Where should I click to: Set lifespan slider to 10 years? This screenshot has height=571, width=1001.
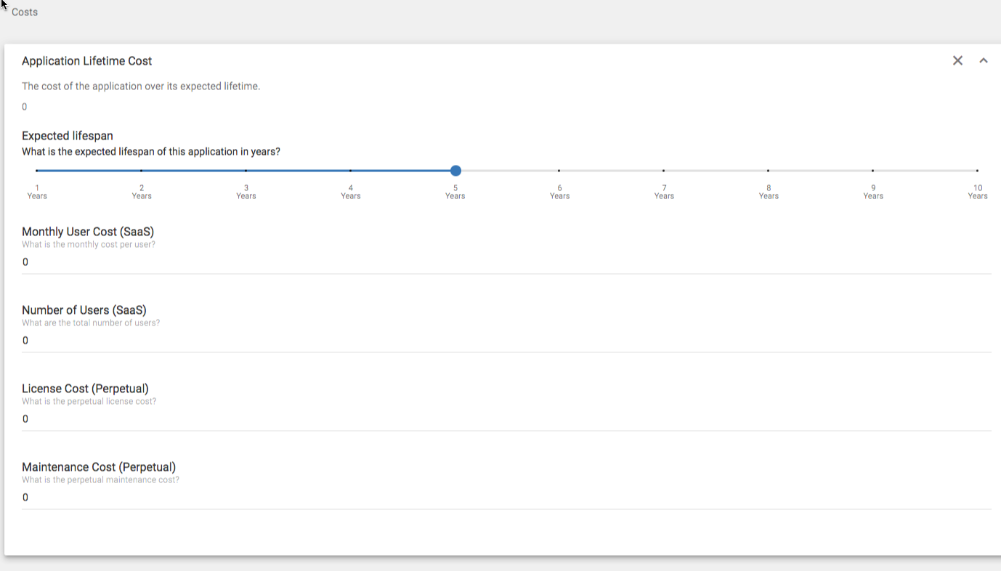point(977,171)
